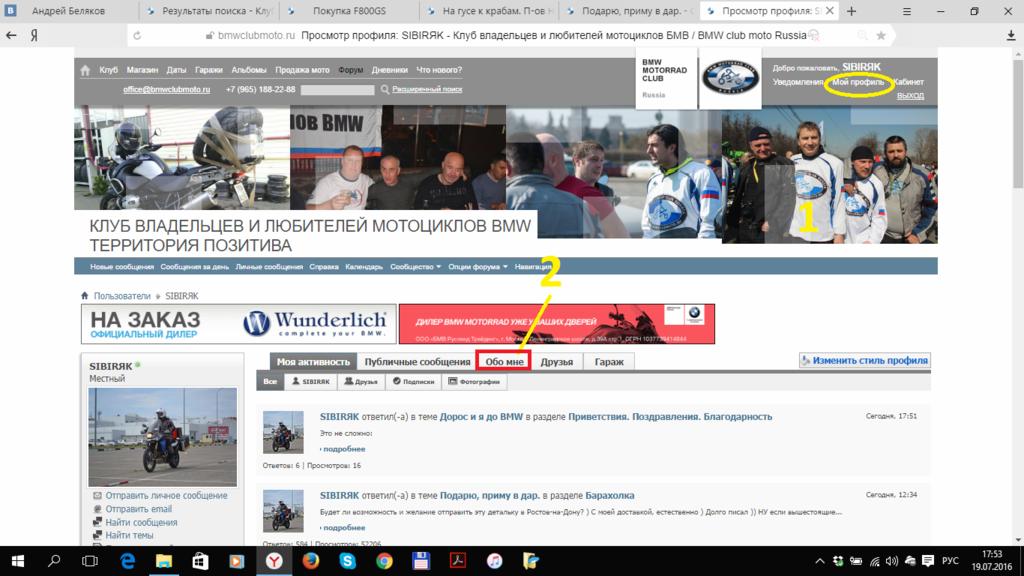Open Google Chrome from the taskbar

pos(384,560)
